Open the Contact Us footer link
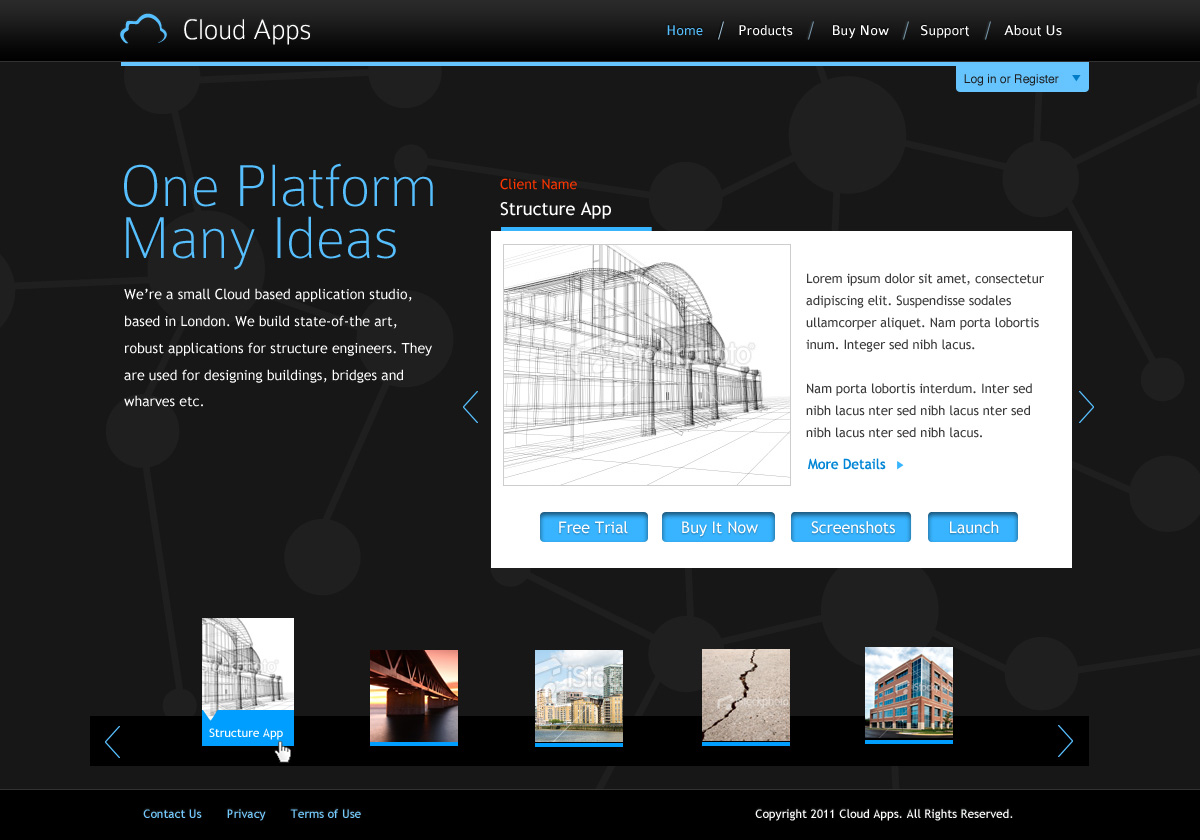 click(x=172, y=814)
